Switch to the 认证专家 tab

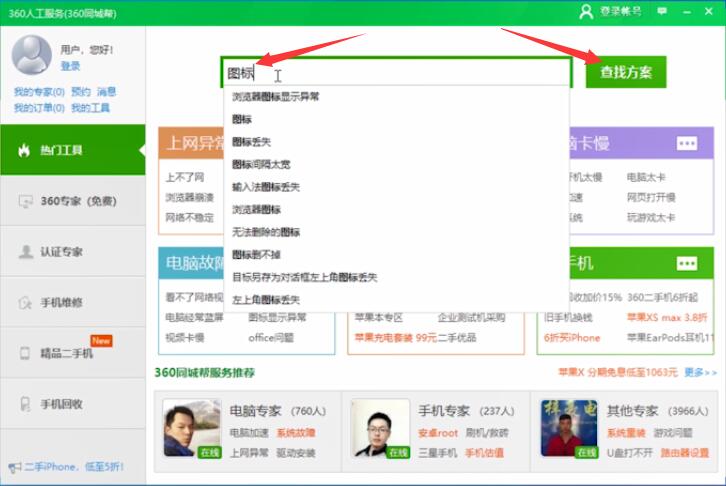click(73, 252)
